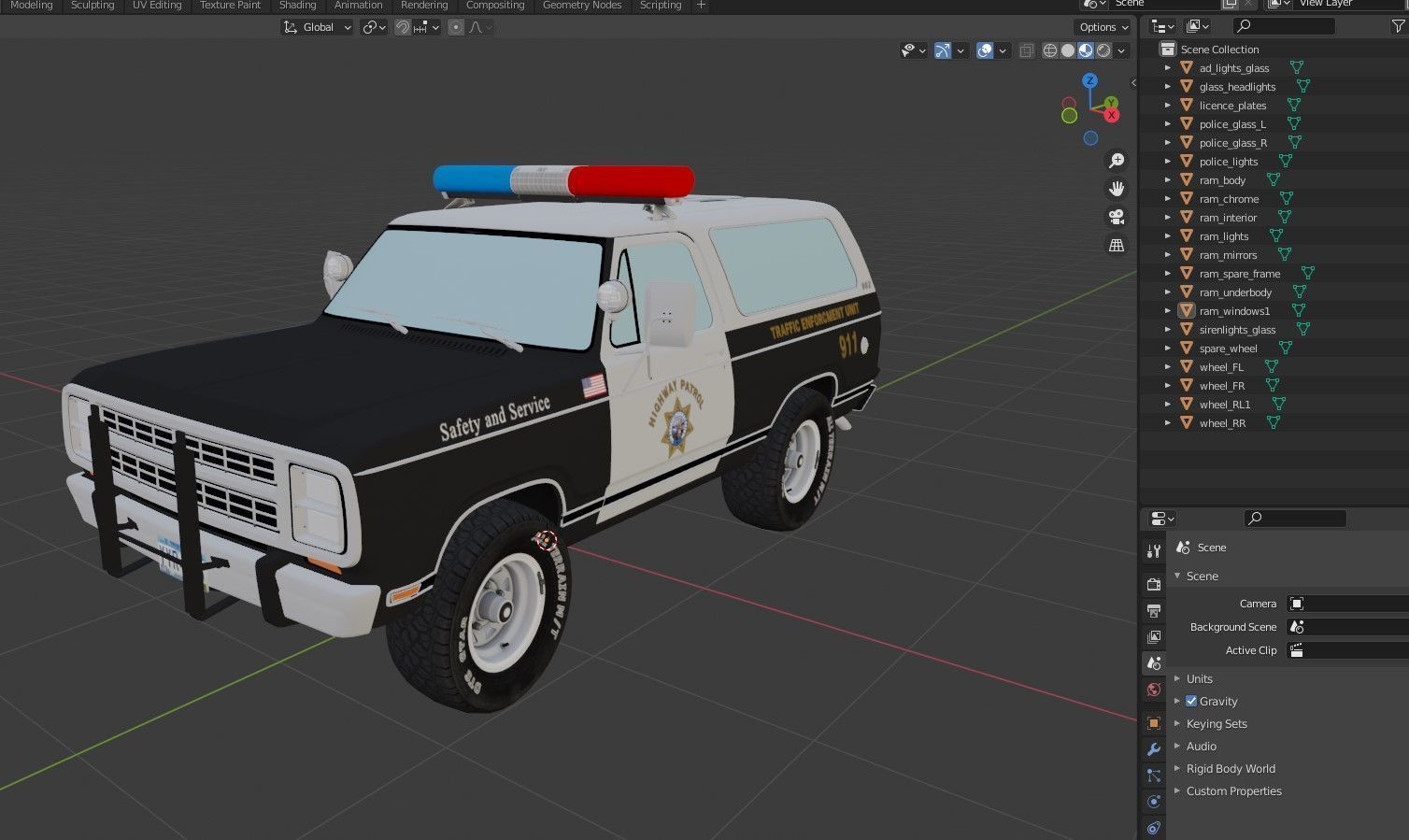Open the Object Constraints properties tab
1409x840 pixels.
coord(1154,827)
